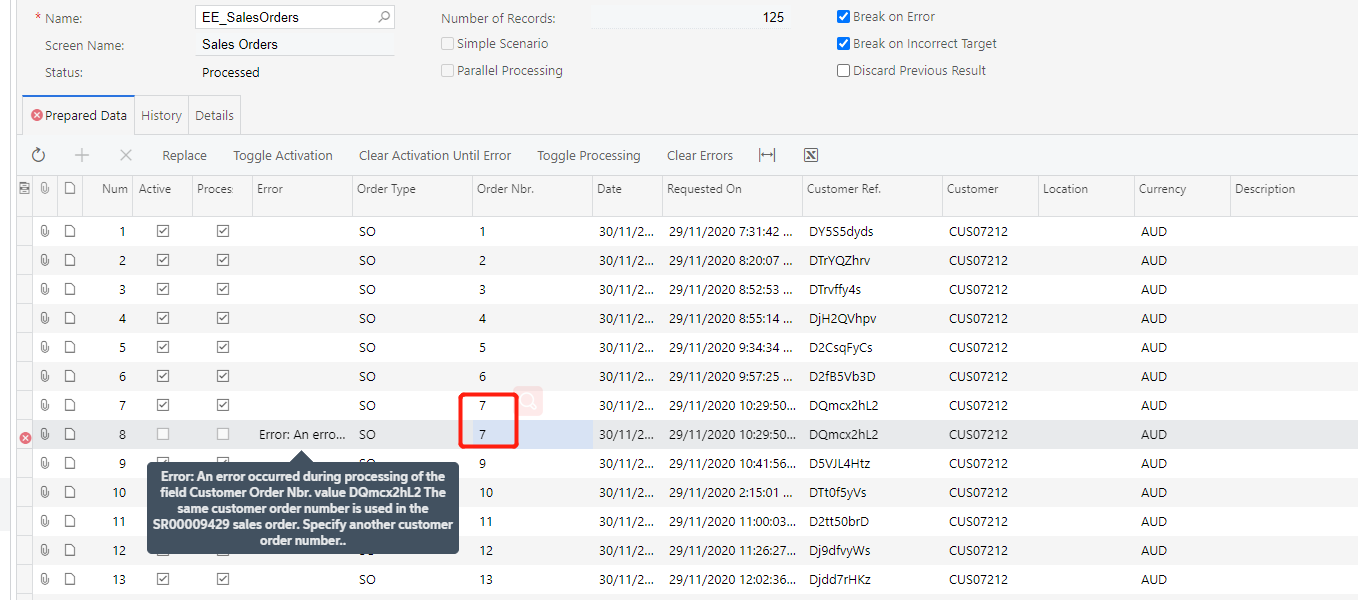Viewport: 1358px width, 600px height.
Task: Enable Discard Previous Result
Action: (844, 71)
